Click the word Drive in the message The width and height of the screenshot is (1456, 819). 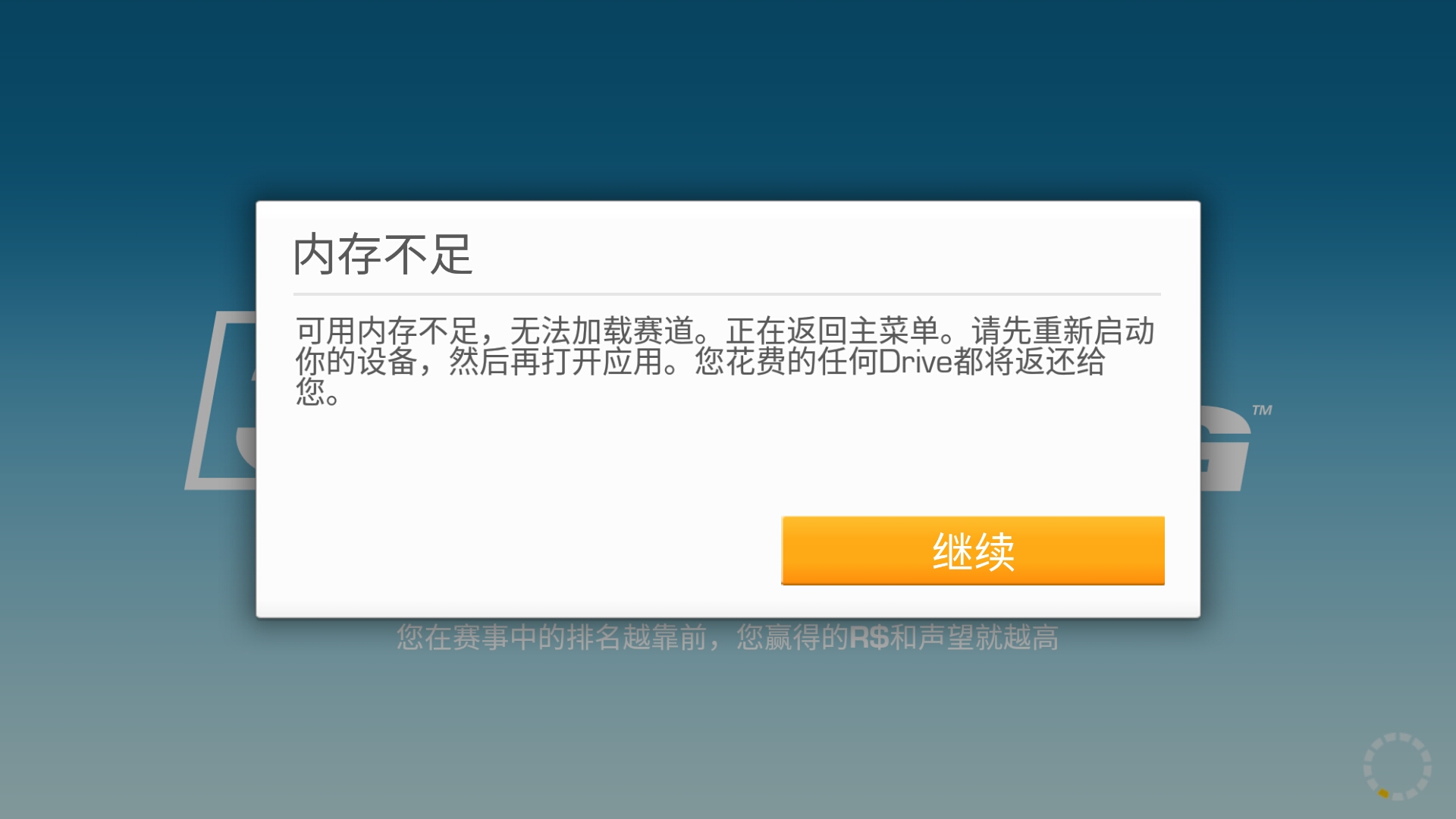pos(915,362)
